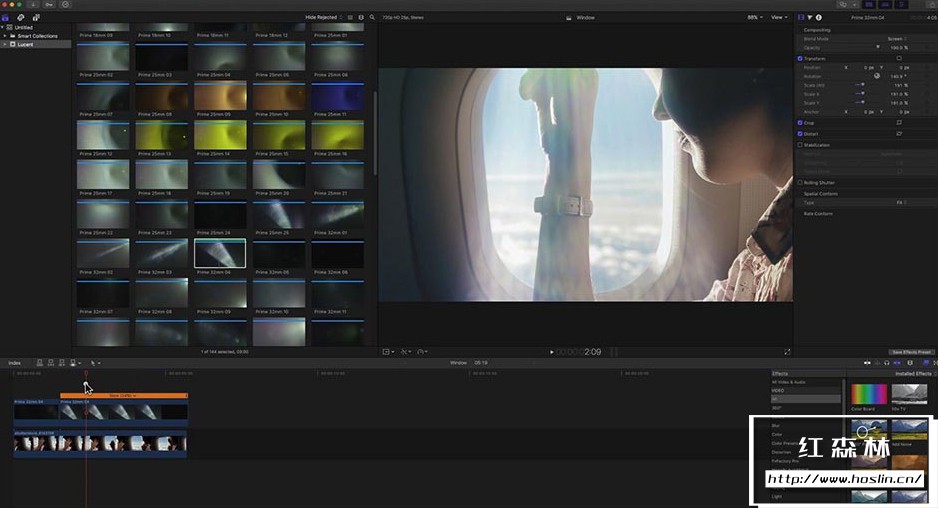This screenshot has width=938, height=508.
Task: Select the Prime 32mm 04 browser thumbnail
Action: 220,253
